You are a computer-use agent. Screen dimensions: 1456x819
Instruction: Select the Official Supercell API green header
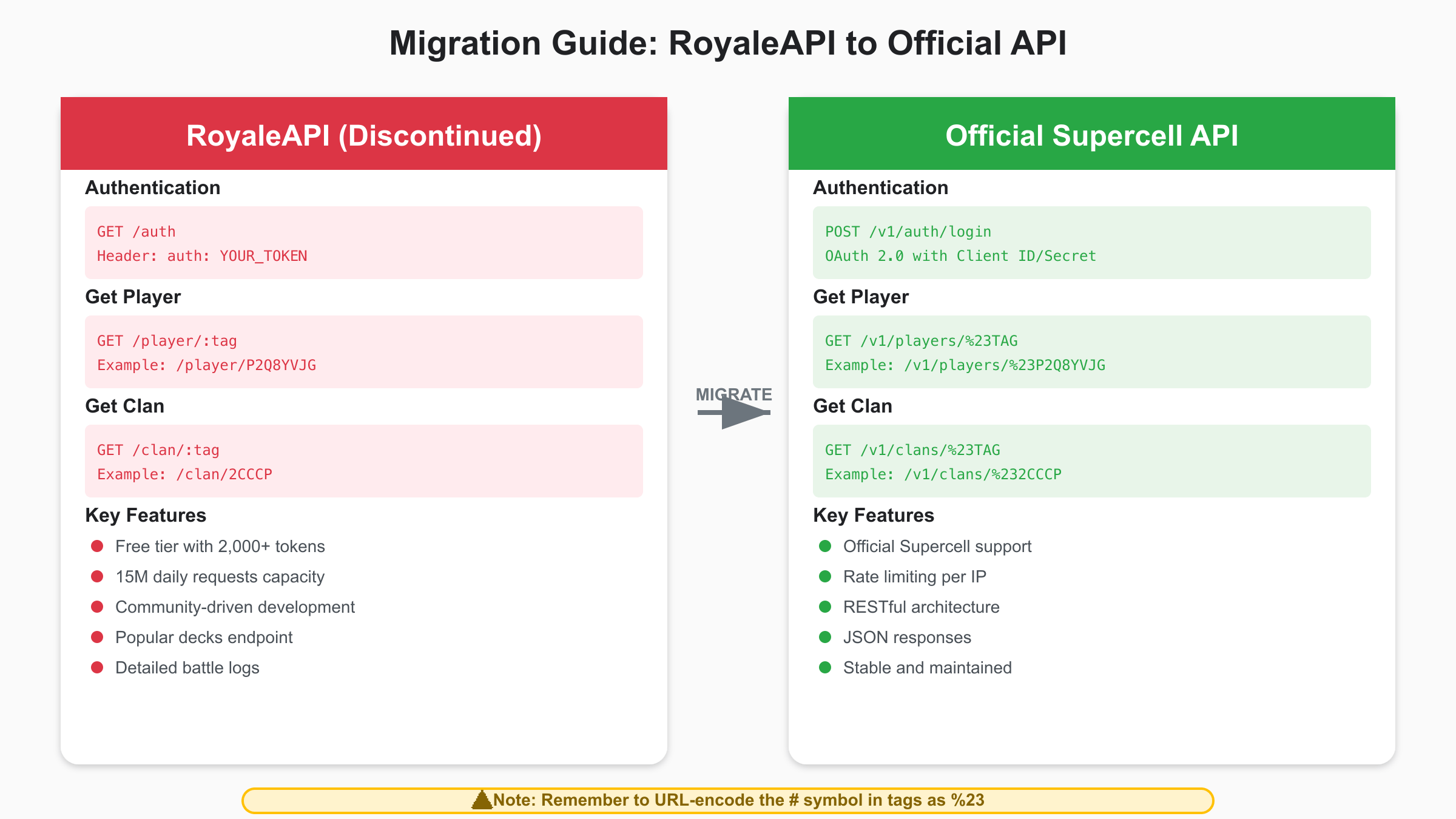[x=1092, y=133]
